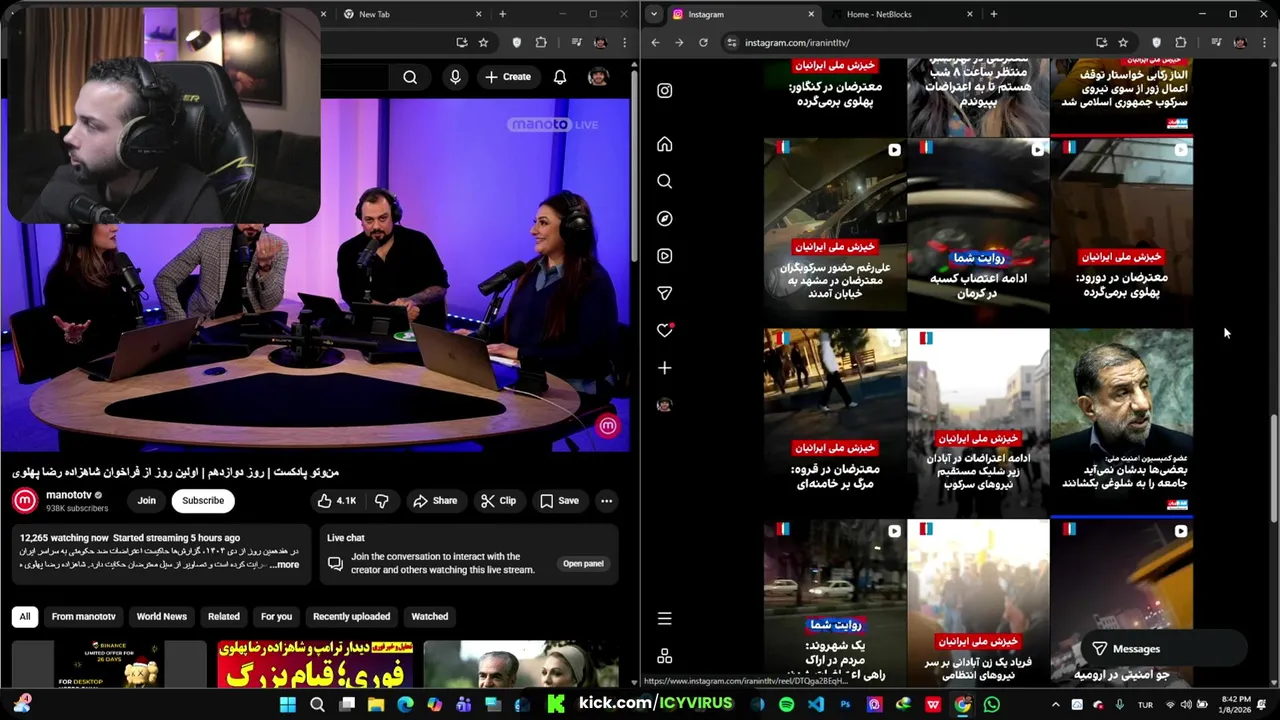The width and height of the screenshot is (1280, 720).
Task: Show hidden system tray icons
Action: (1055, 705)
